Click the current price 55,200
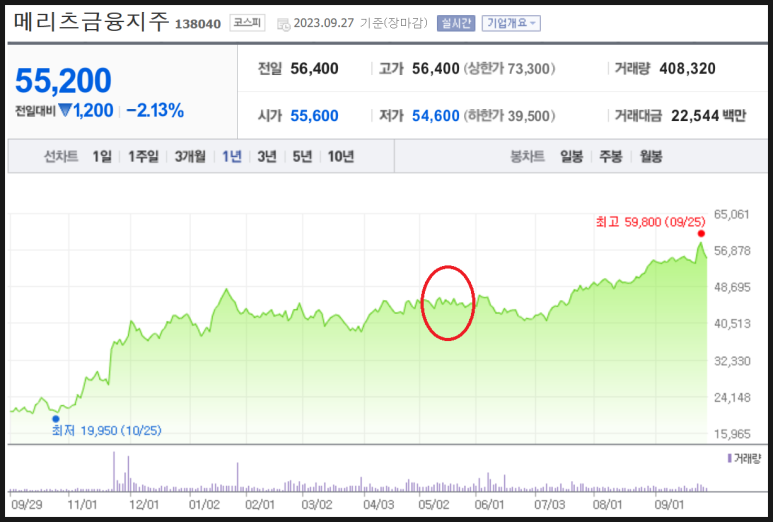The image size is (773, 522). 63,80
